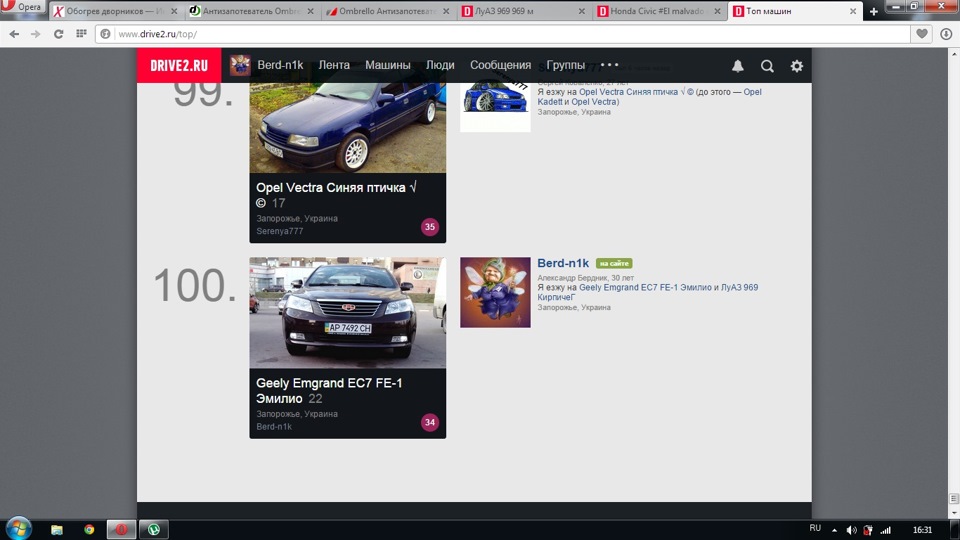Open the Сообщения menu item
Image resolution: width=960 pixels, height=540 pixels.
(500, 65)
